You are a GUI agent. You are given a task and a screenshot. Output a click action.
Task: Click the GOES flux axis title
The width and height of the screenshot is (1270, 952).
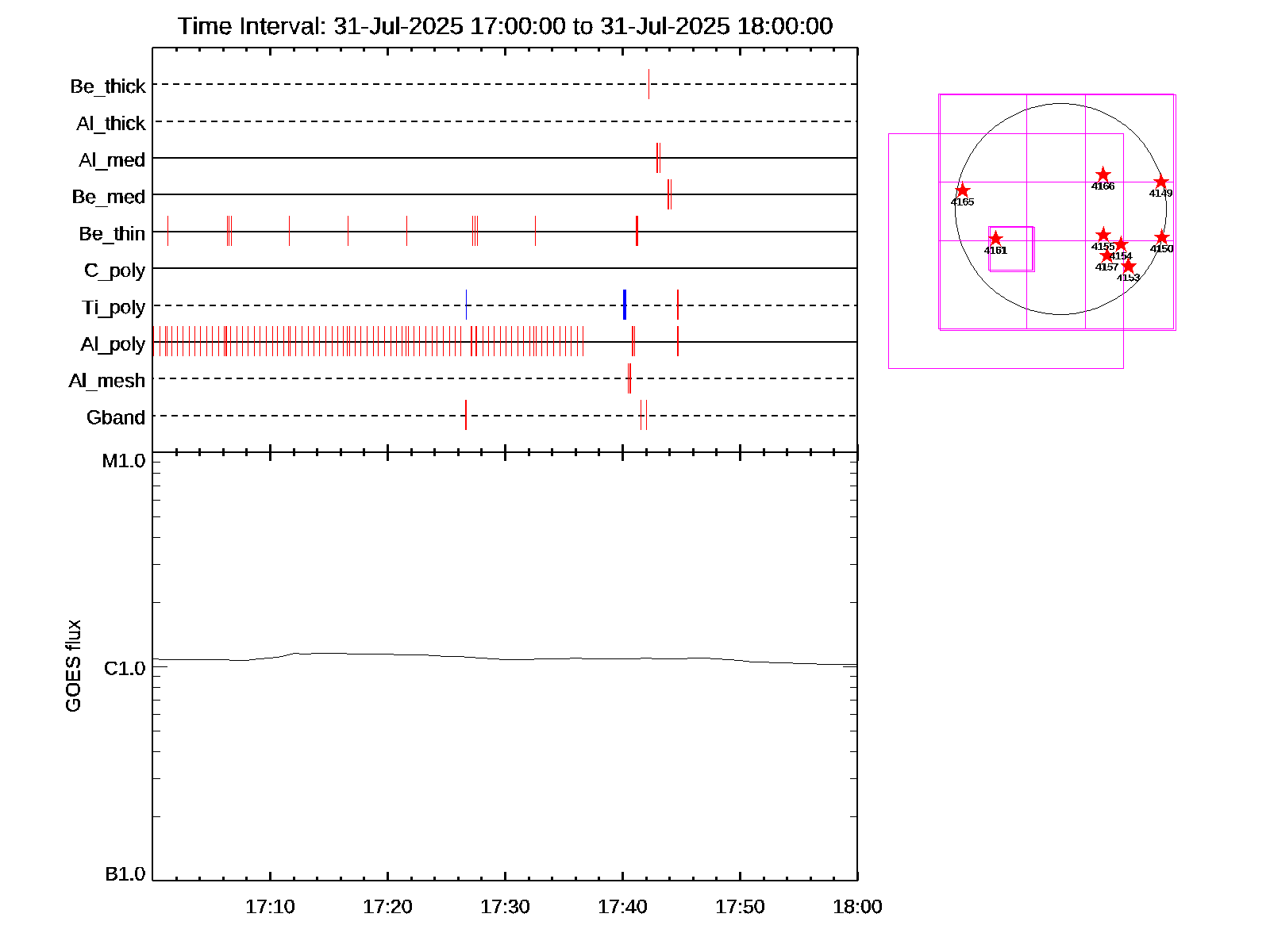pyautogui.click(x=73, y=666)
